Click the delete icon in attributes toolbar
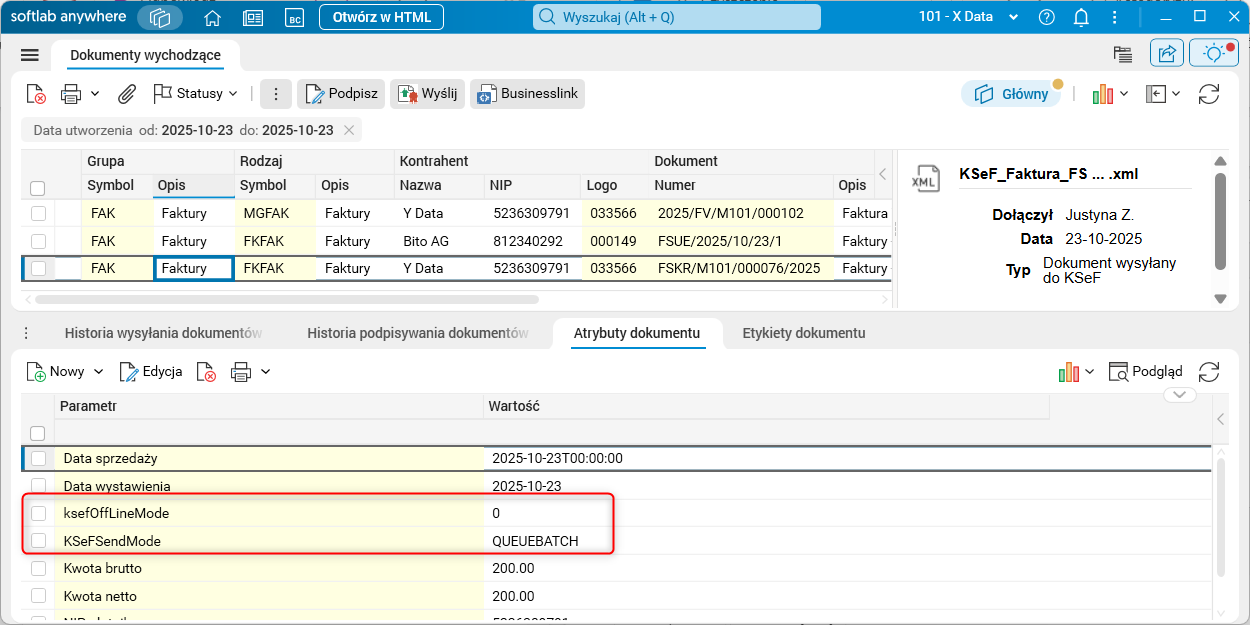1250x625 pixels. click(206, 372)
